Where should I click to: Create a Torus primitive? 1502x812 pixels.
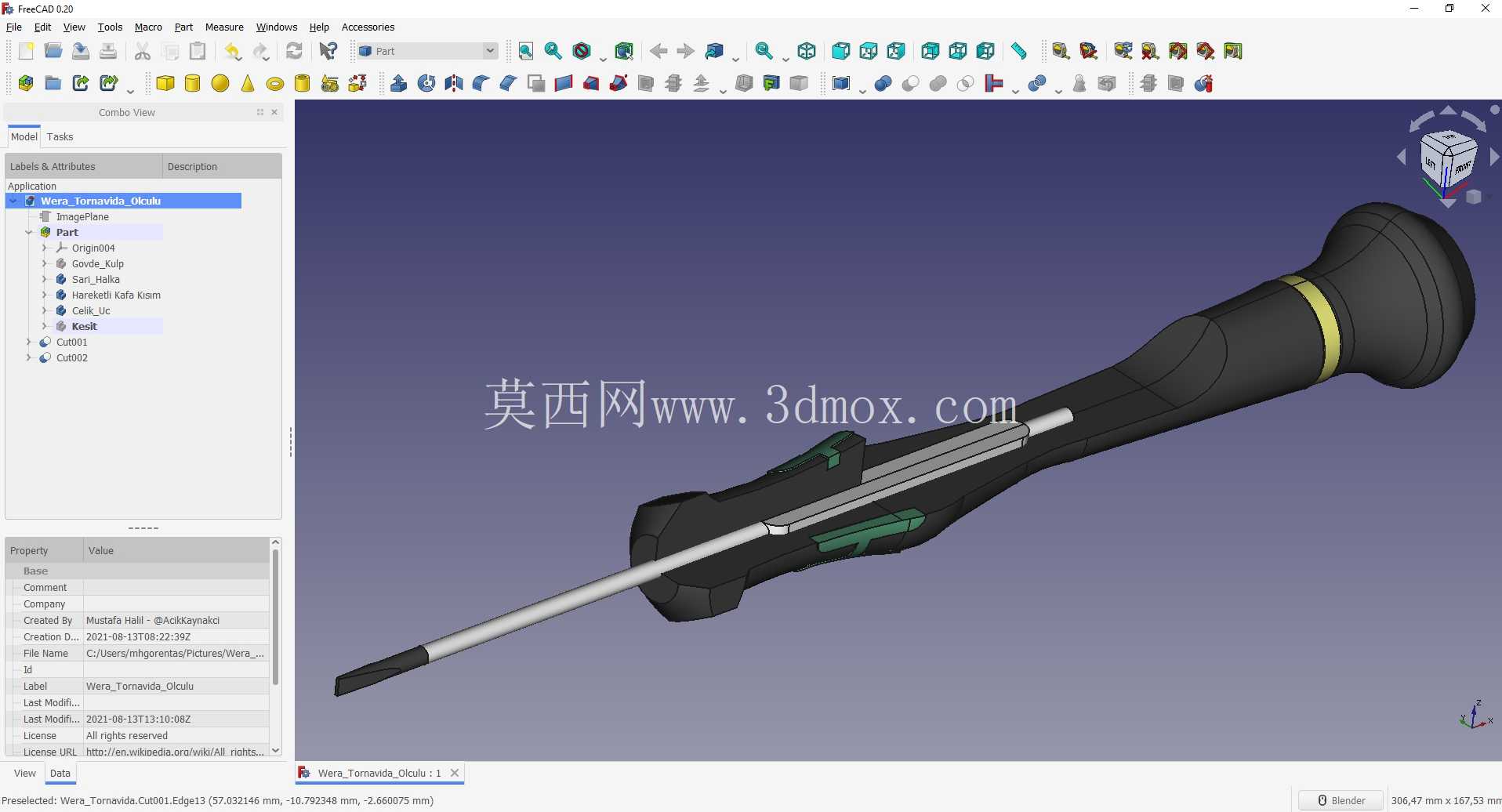point(275,84)
